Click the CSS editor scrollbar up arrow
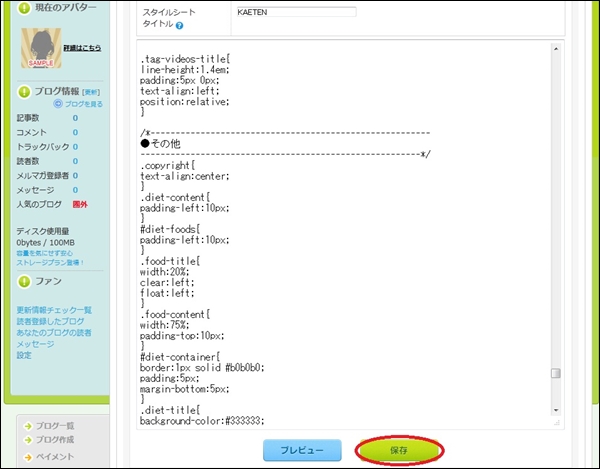600x469 pixels. pos(556,49)
